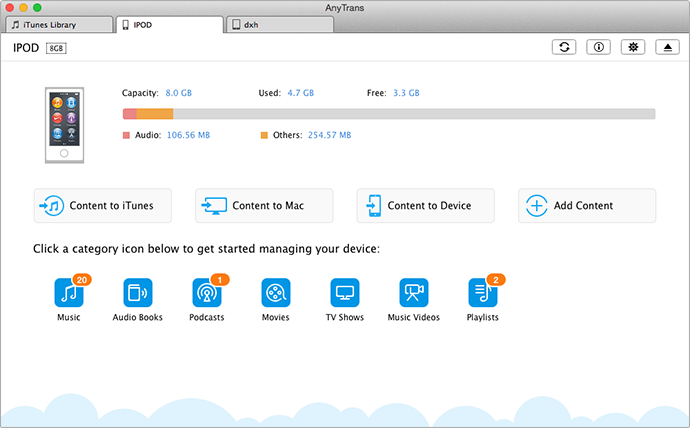Image resolution: width=690 pixels, height=428 pixels.
Task: Open the TV Shows category icon
Action: pyautogui.click(x=345, y=293)
